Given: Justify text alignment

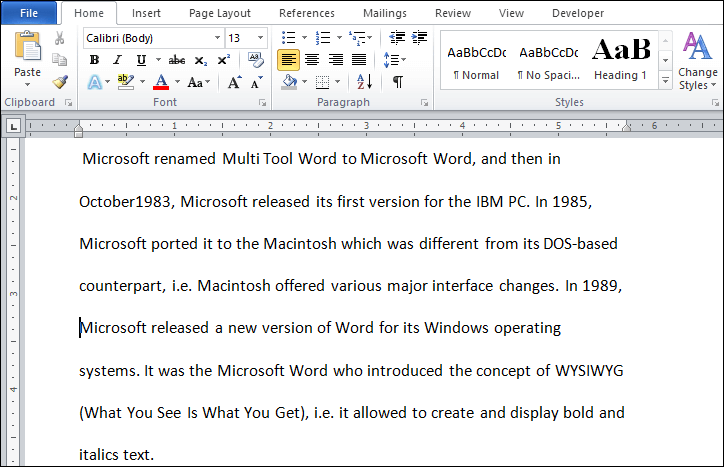Looking at the screenshot, I should pos(359,60).
